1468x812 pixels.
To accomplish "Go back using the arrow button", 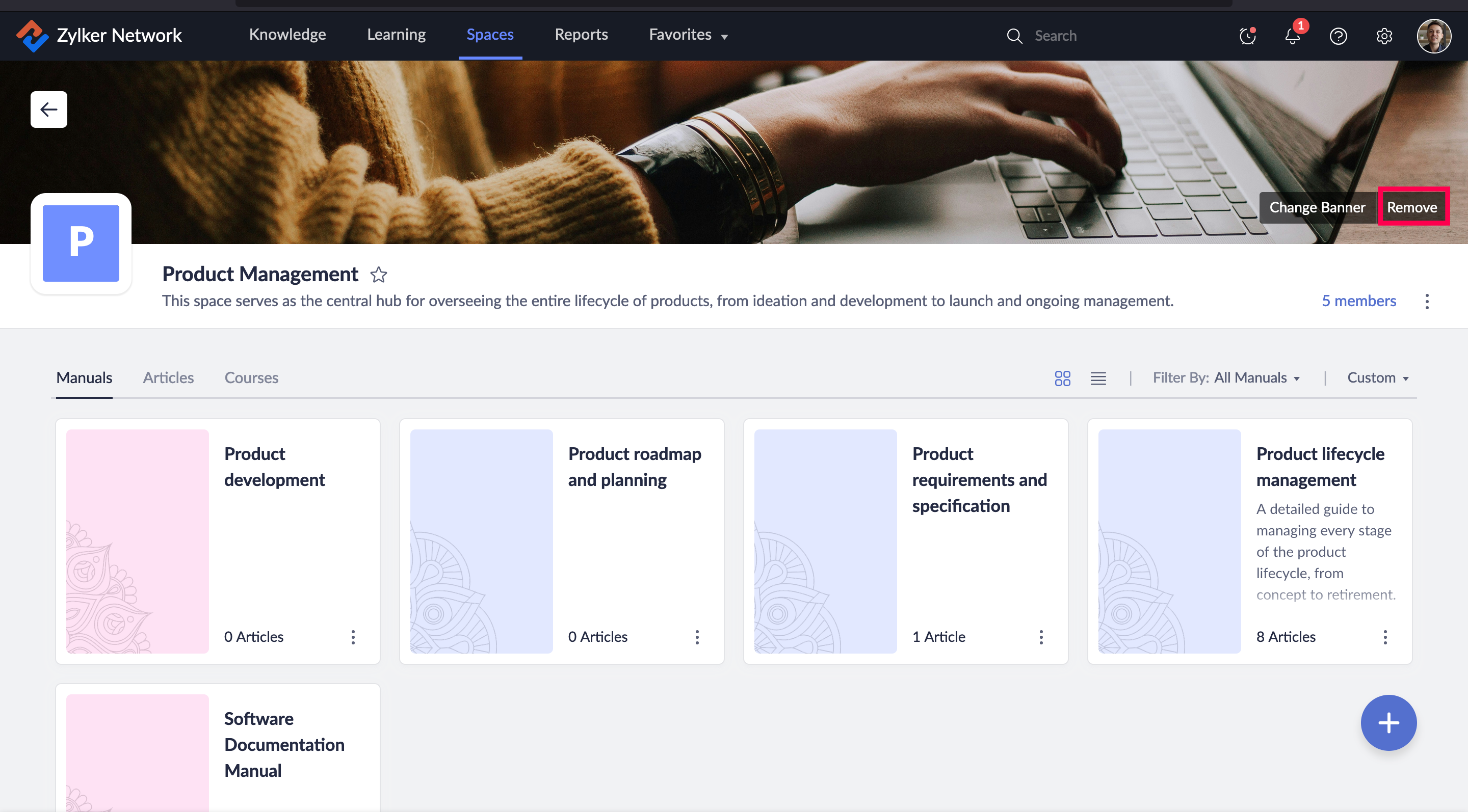I will [x=49, y=110].
